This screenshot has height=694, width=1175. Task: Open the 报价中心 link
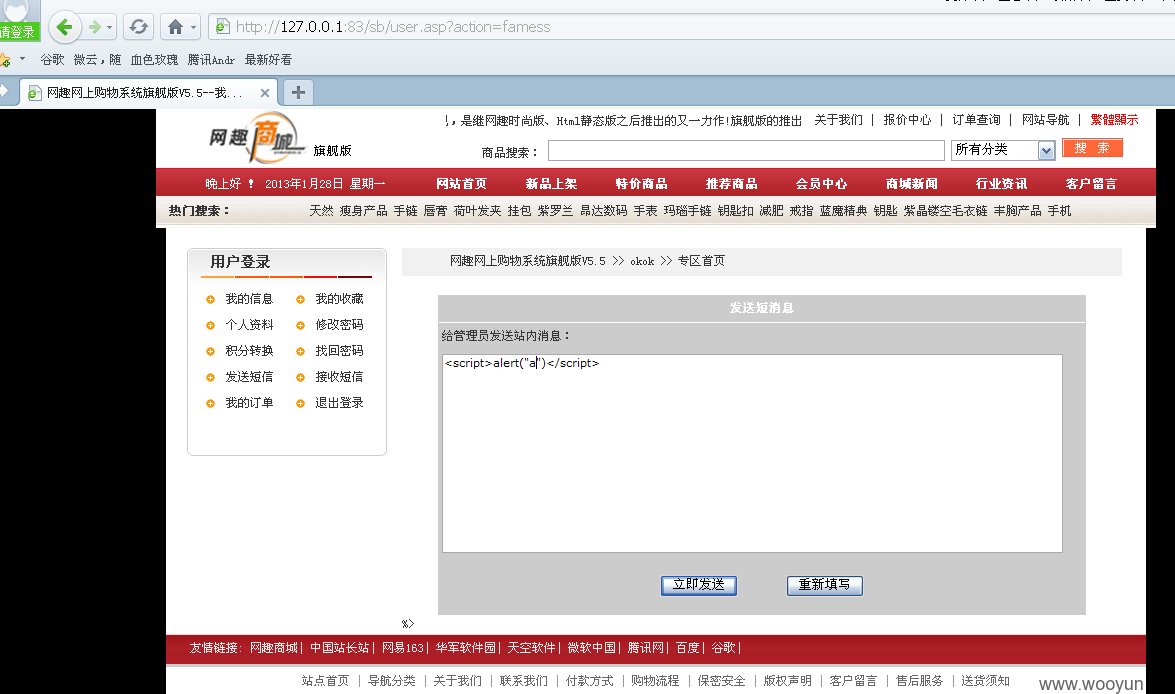pos(907,120)
